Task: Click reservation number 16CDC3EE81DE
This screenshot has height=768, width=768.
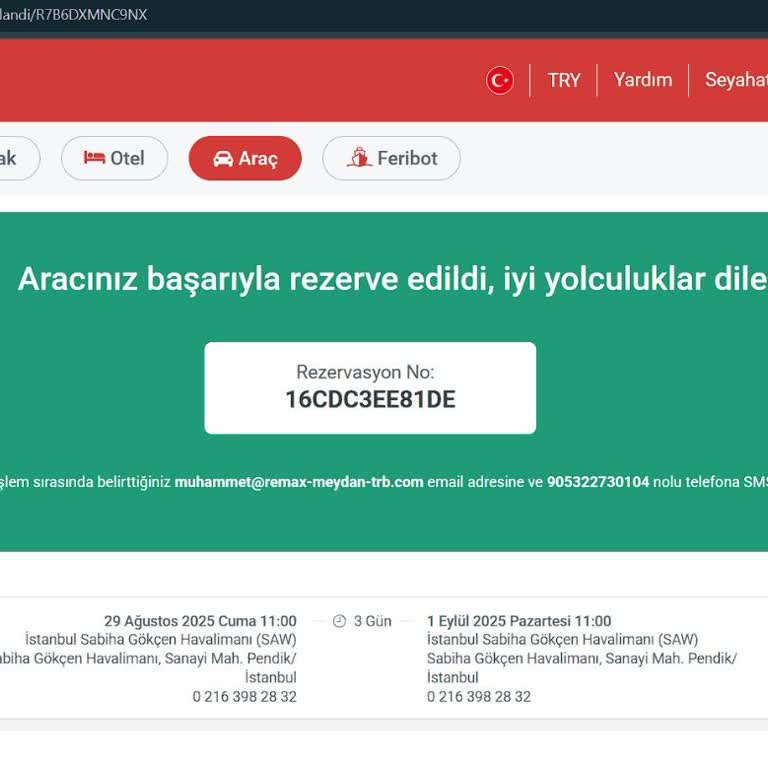Action: pyautogui.click(x=370, y=400)
